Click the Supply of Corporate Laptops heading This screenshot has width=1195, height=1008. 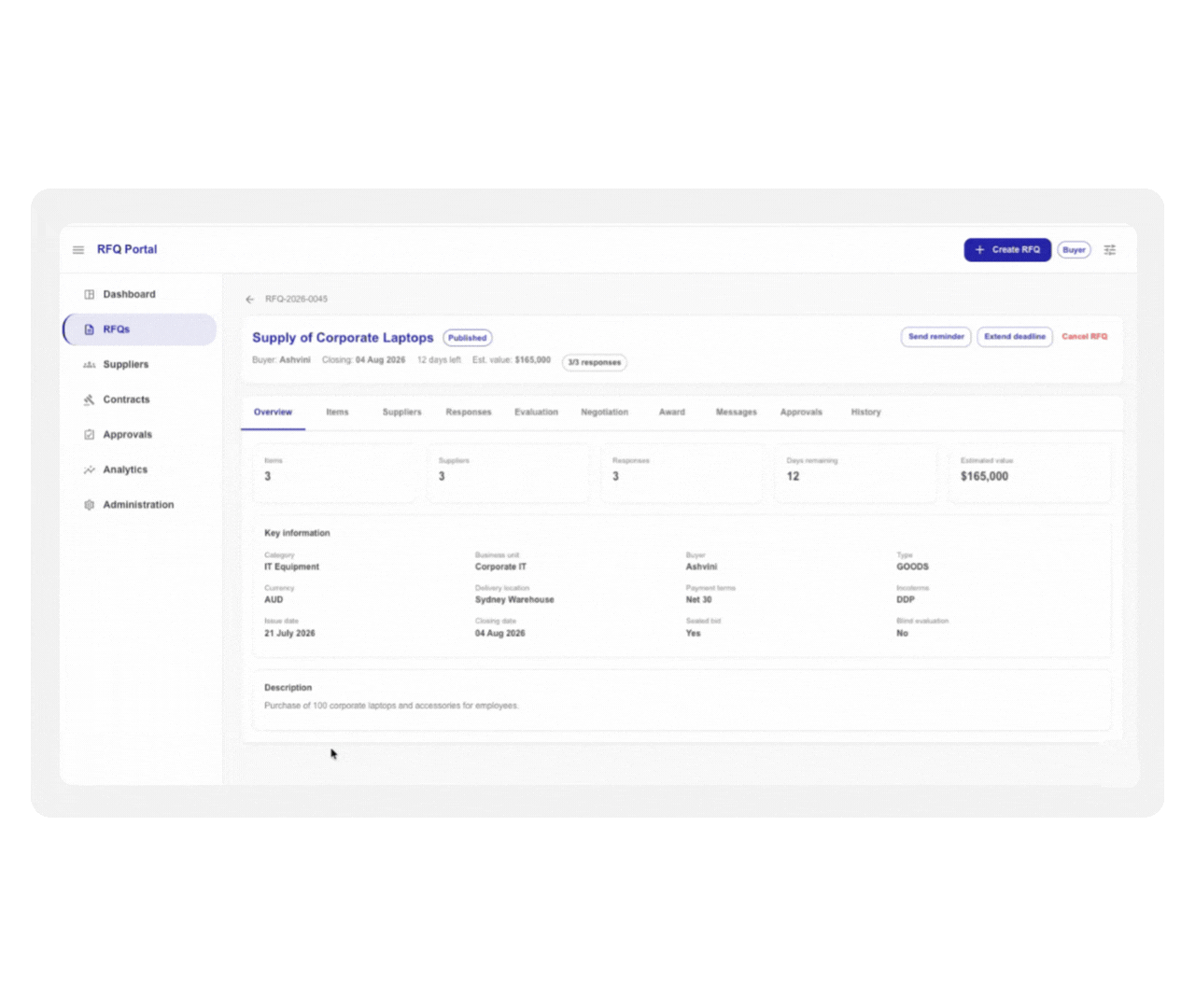tap(343, 338)
